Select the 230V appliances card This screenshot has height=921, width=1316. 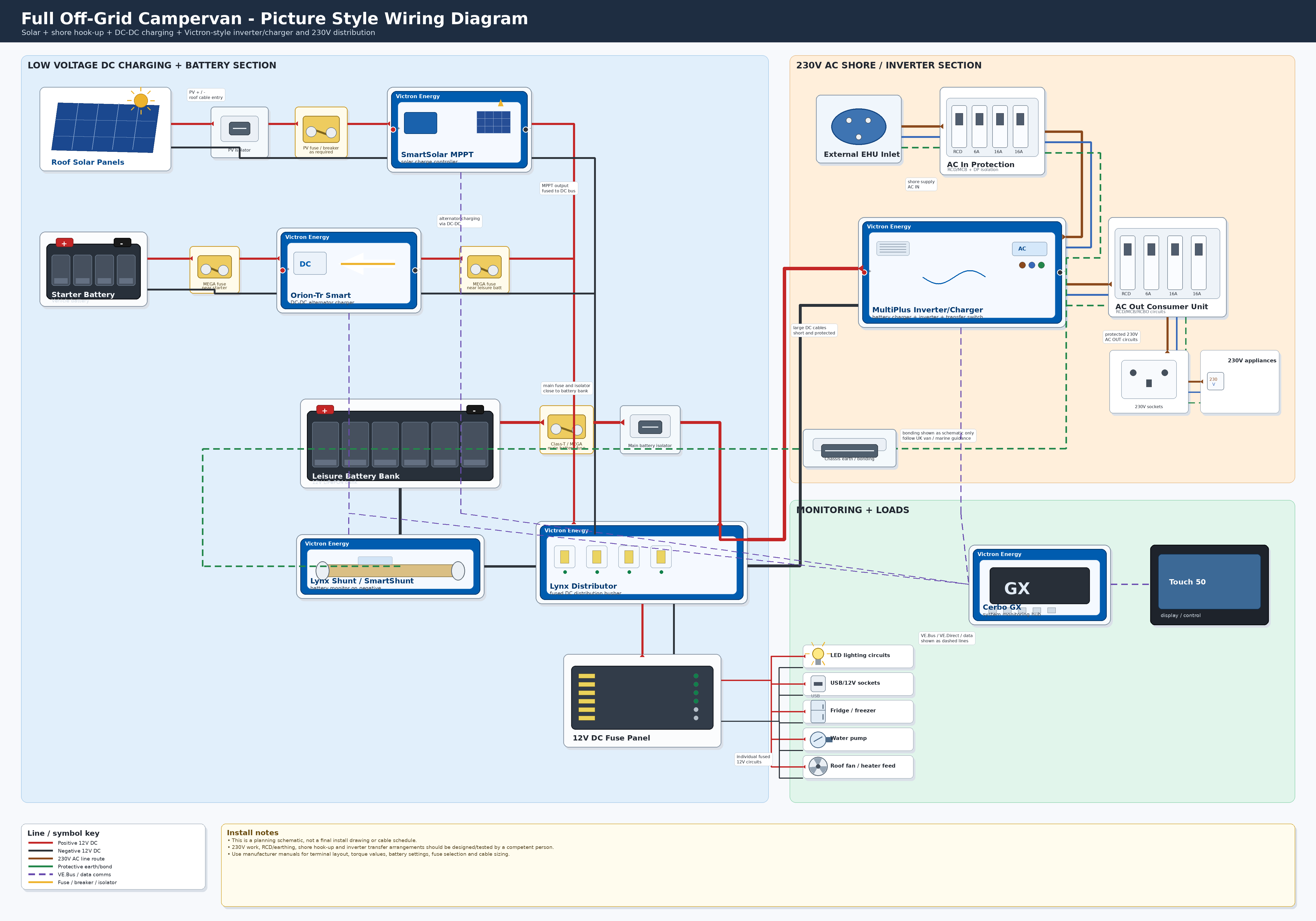click(1240, 382)
